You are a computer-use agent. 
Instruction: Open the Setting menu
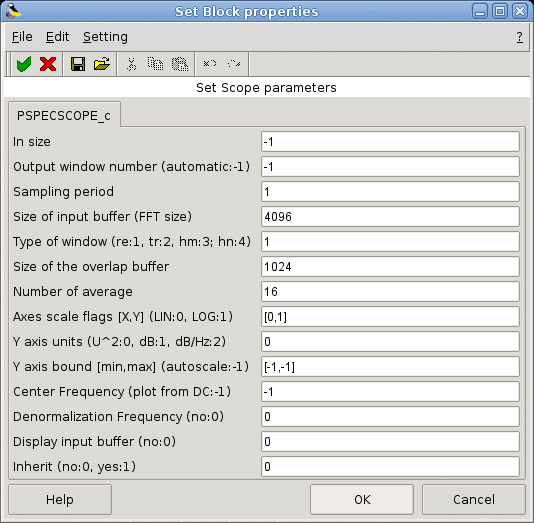pos(105,37)
